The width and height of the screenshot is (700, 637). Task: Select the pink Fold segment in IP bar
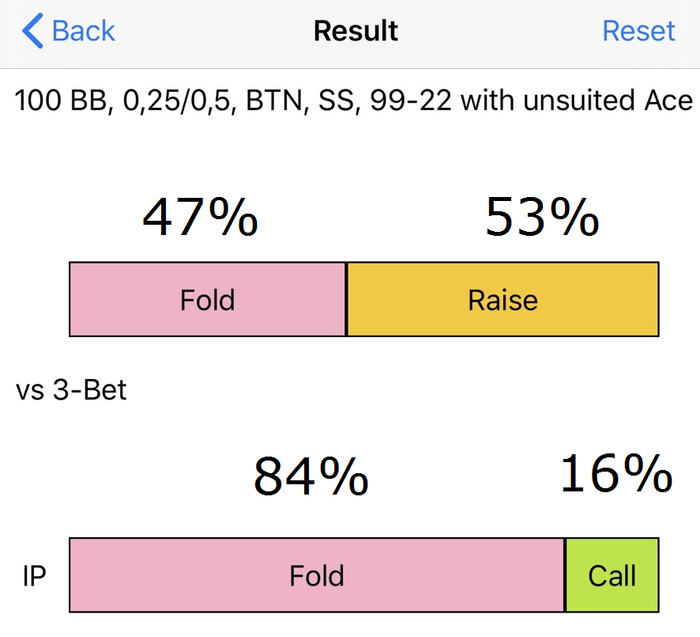point(317,575)
